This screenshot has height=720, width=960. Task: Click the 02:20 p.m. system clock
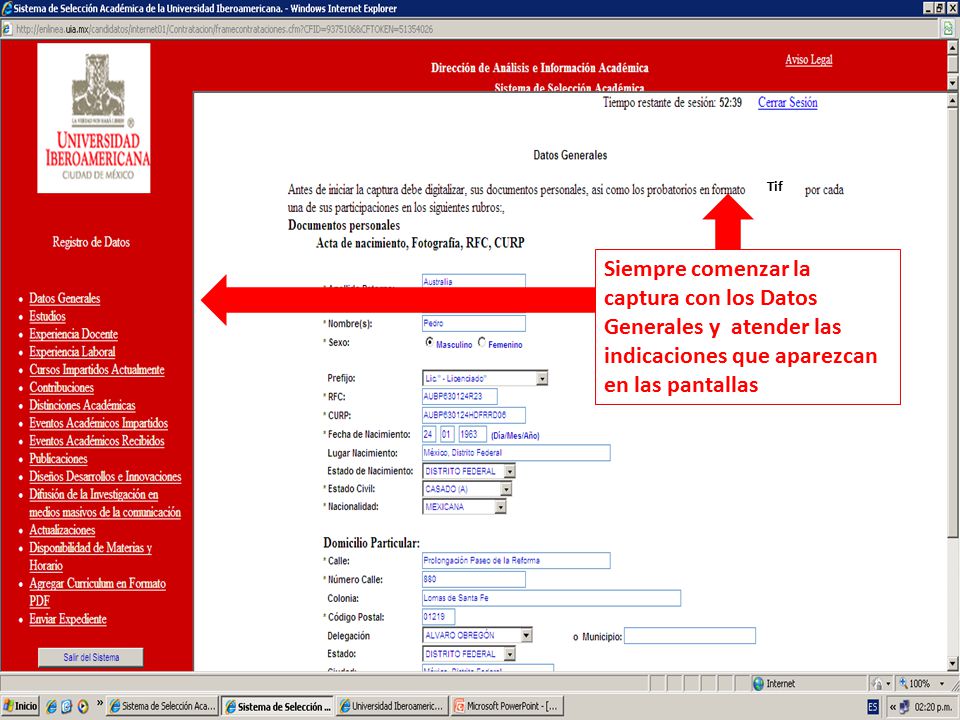935,707
